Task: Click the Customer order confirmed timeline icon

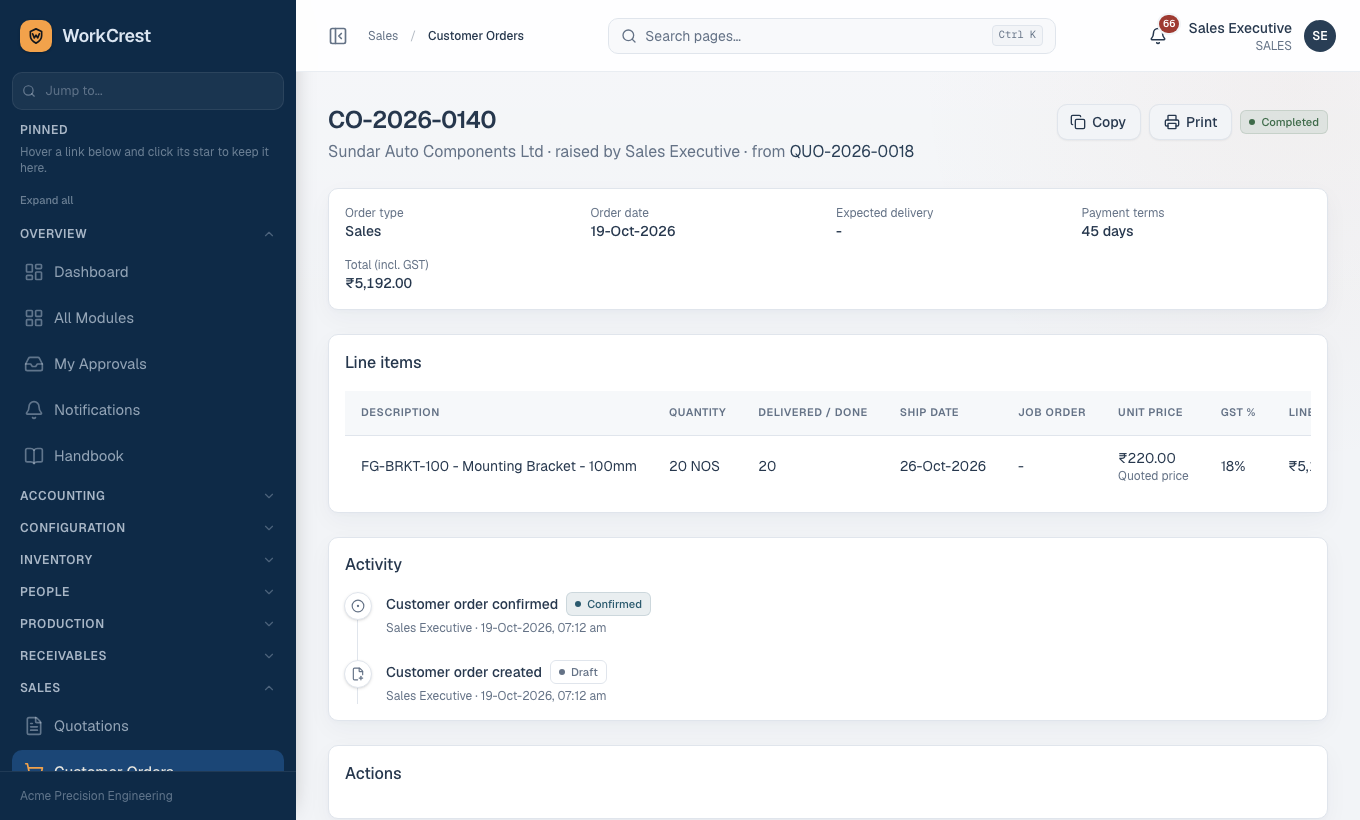Action: click(x=358, y=605)
